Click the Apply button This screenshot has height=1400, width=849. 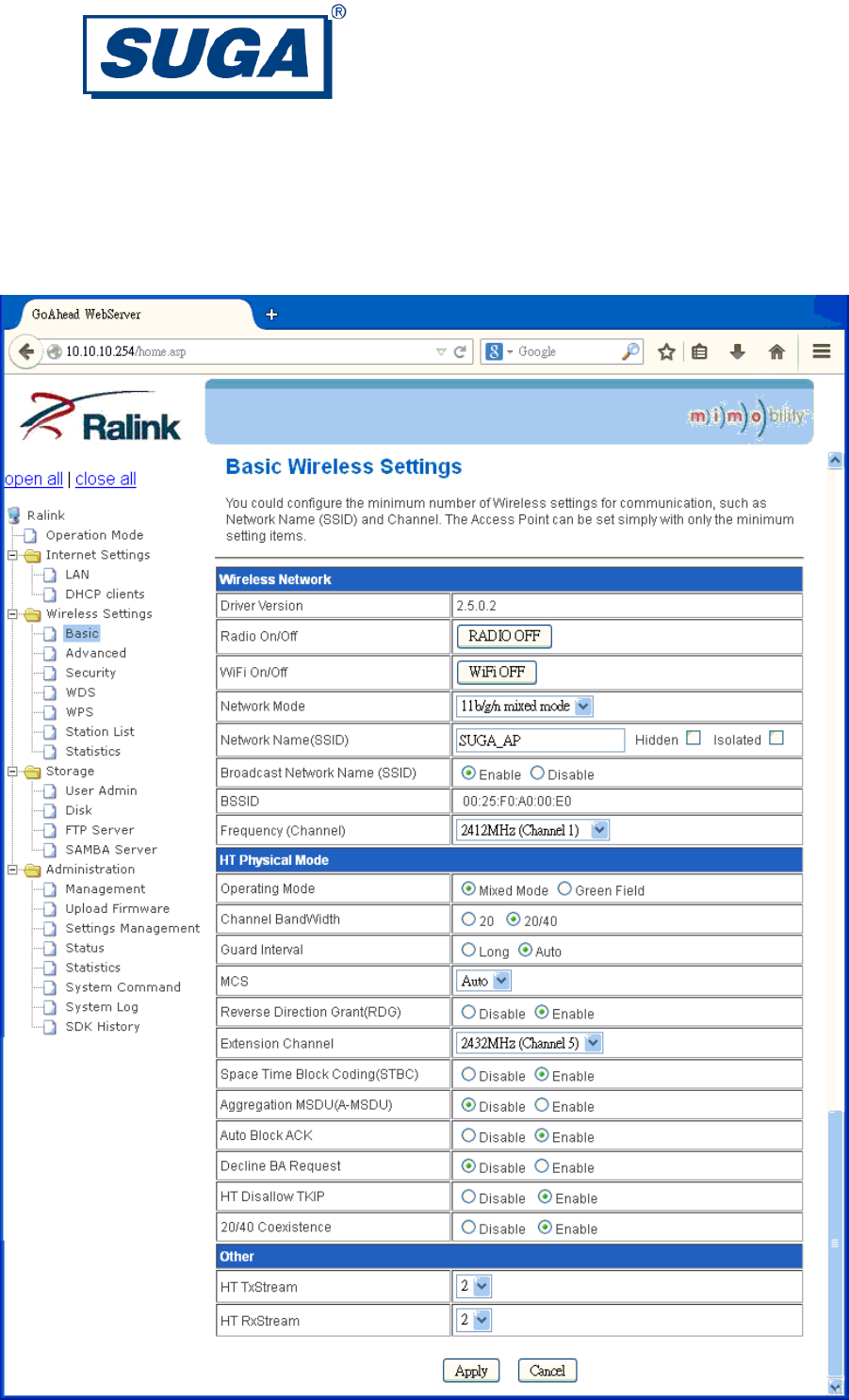click(471, 1371)
